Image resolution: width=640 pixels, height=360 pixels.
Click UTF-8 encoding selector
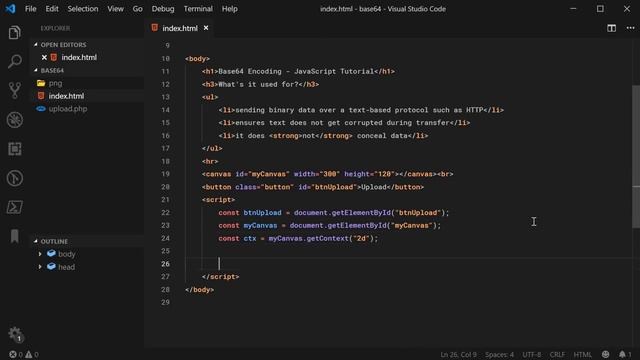point(532,354)
